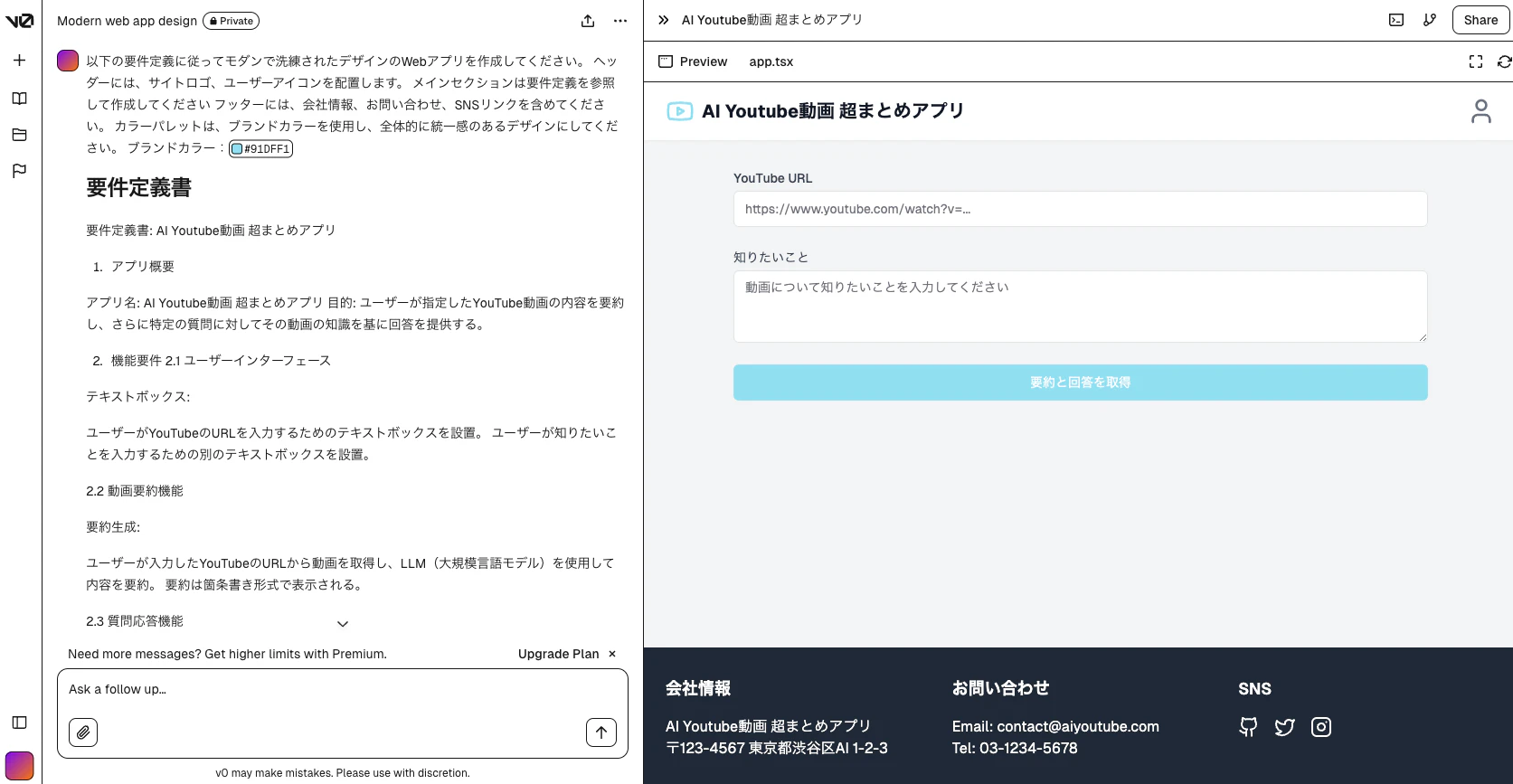1513x784 pixels.
Task: Click the #91DFF1 color swatch chip
Action: tap(260, 149)
